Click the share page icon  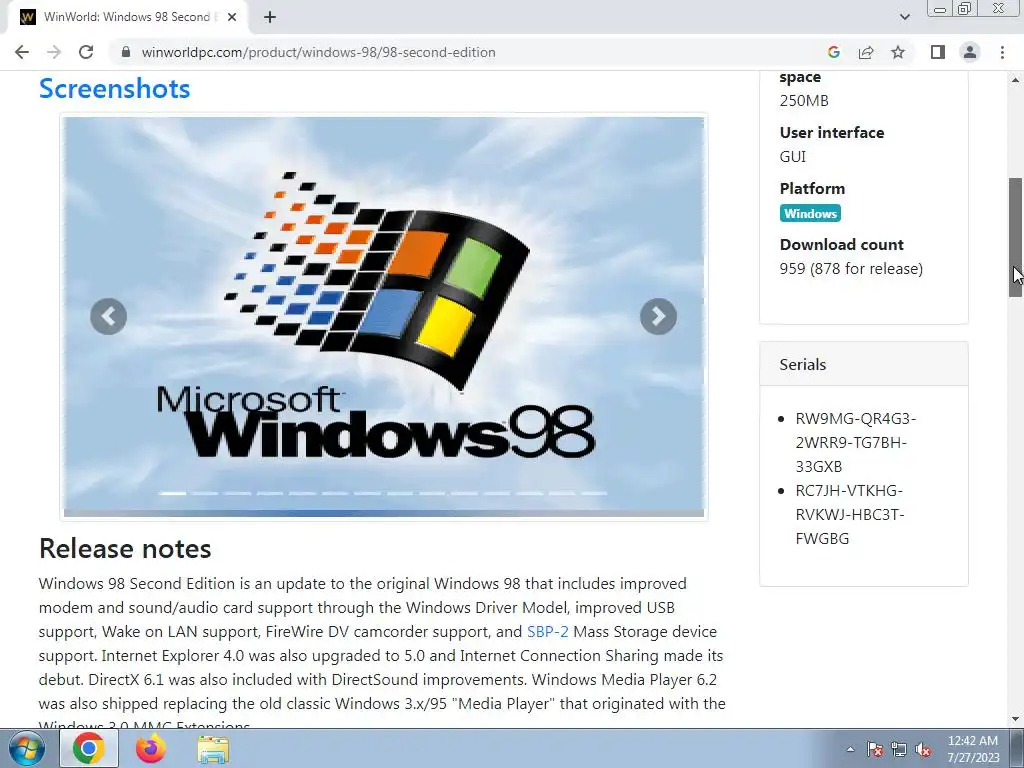pos(866,52)
